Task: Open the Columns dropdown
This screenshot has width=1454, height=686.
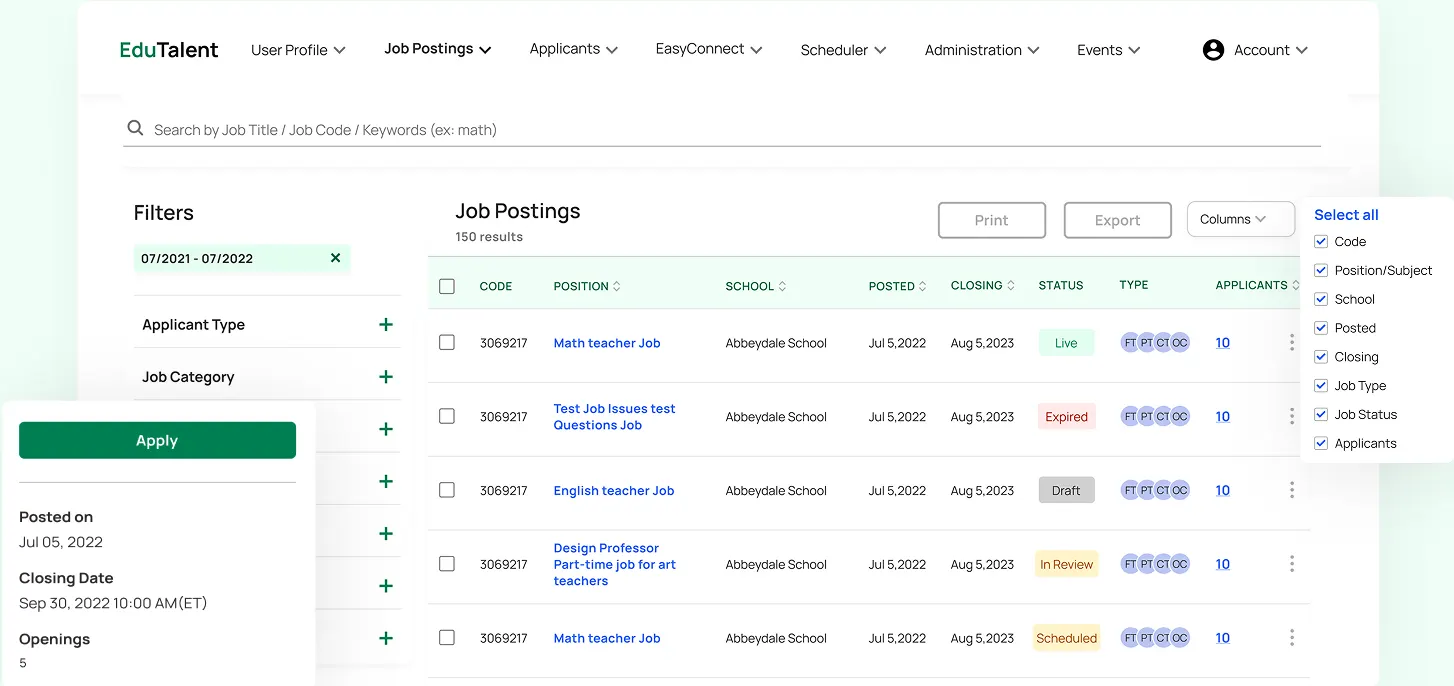Action: 1240,219
